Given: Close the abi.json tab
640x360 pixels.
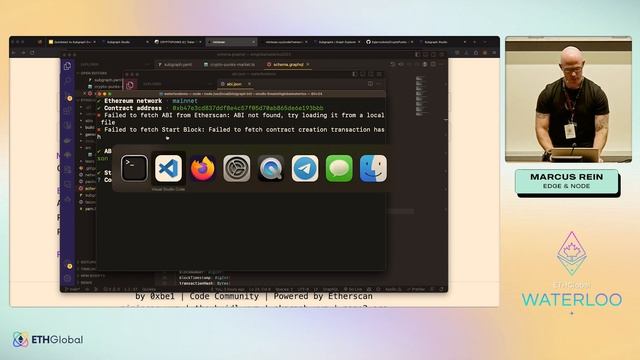Looking at the screenshot, I should pos(249,84).
